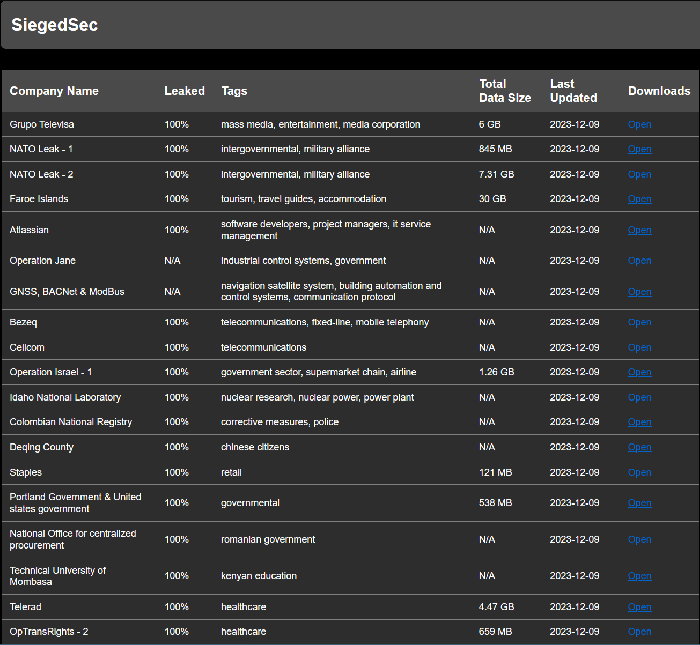Screen dimensions: 700x645
Task: Click the Open link for Staples
Action: pyautogui.click(x=639, y=473)
